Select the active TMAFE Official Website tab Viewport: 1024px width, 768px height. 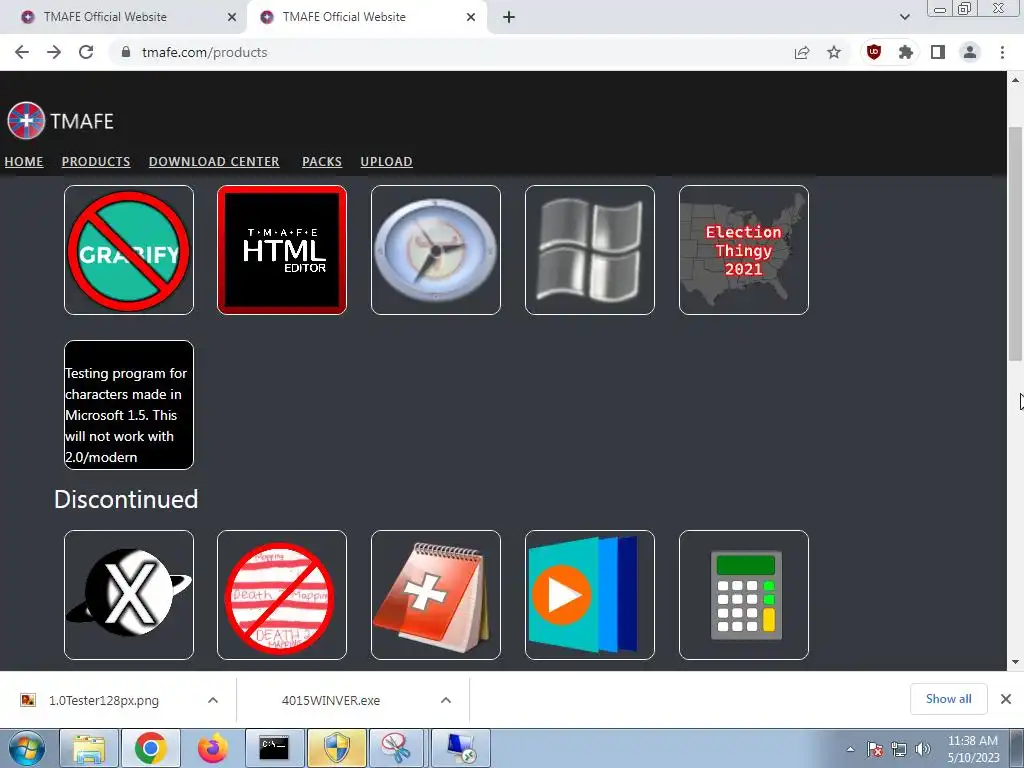coord(366,17)
